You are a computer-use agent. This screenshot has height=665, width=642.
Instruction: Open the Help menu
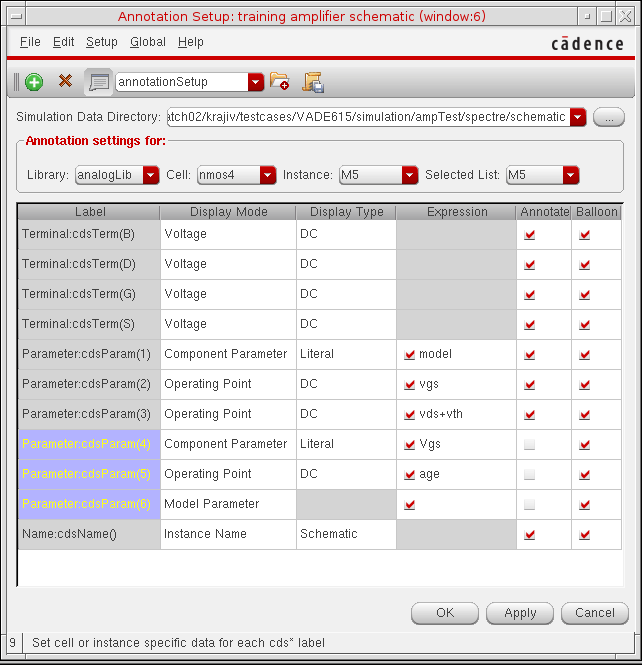(x=190, y=42)
